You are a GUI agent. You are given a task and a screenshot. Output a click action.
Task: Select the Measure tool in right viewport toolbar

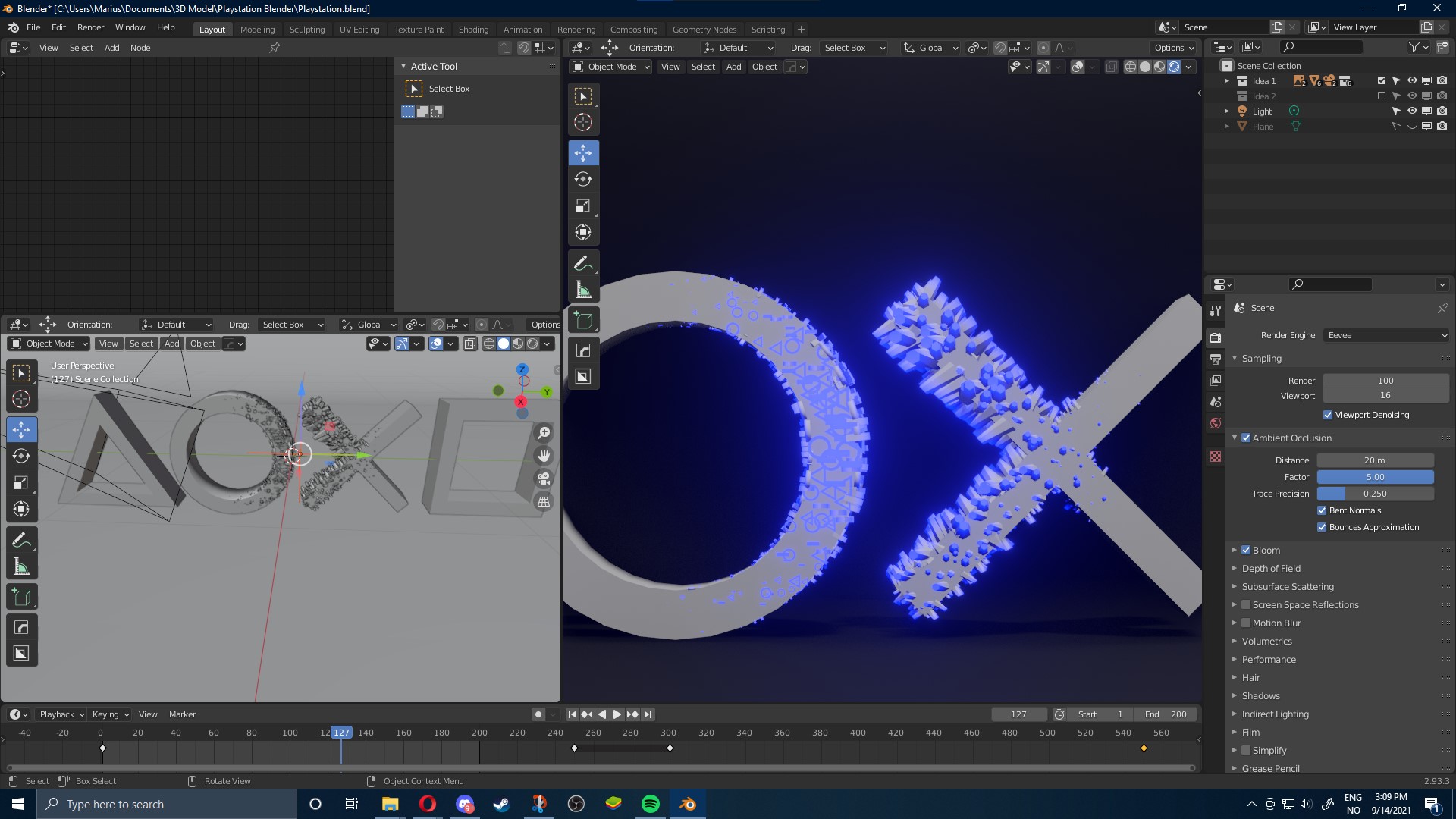pyautogui.click(x=583, y=290)
